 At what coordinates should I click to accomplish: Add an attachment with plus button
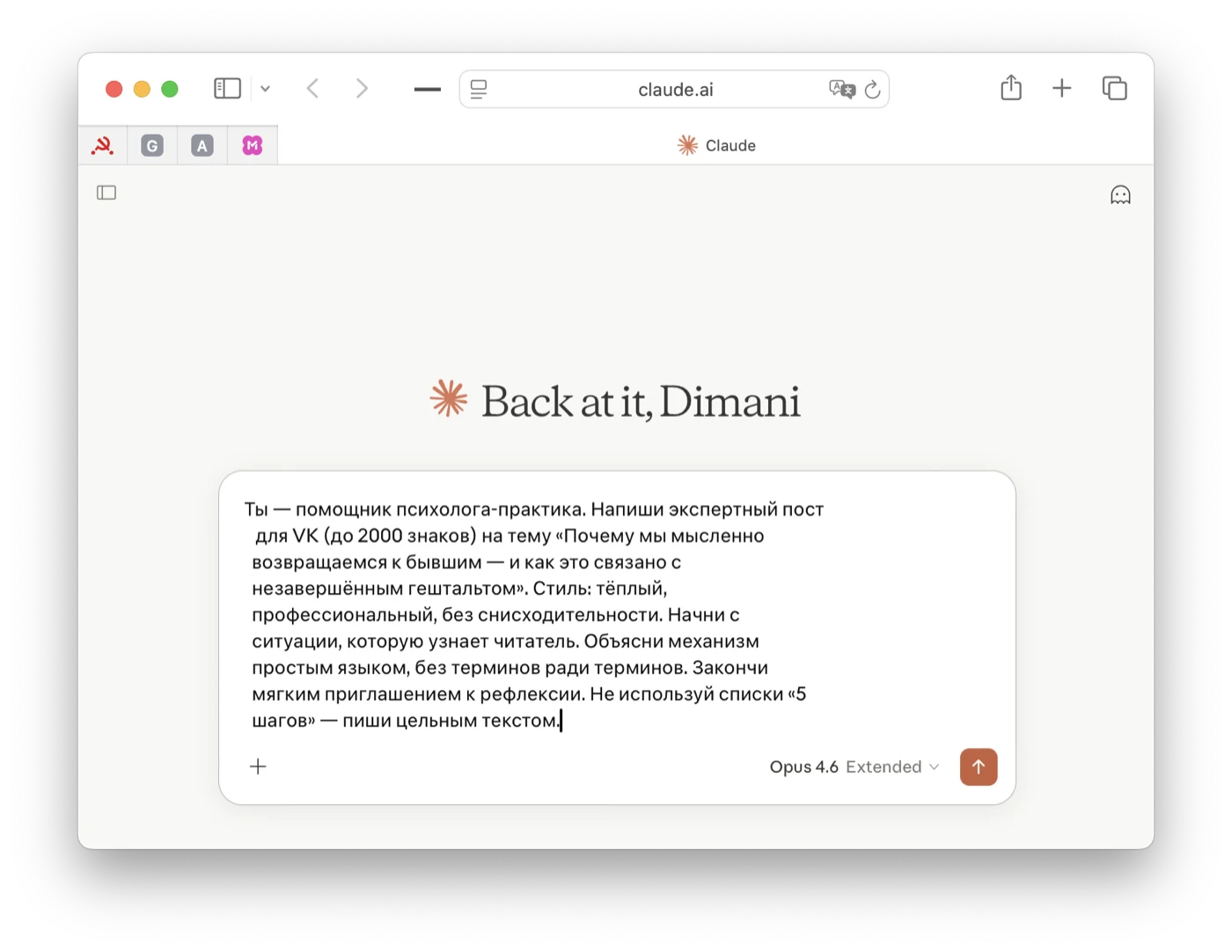(x=258, y=766)
